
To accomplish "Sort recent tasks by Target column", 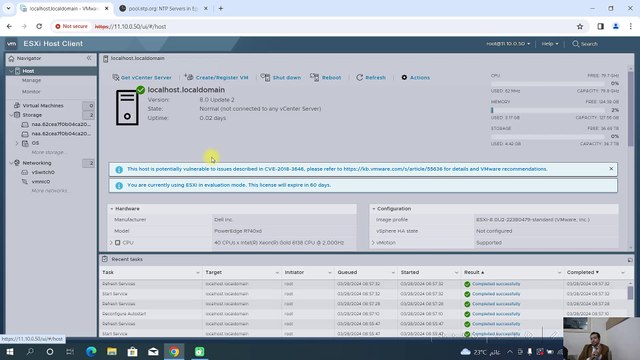I will 213,272.
